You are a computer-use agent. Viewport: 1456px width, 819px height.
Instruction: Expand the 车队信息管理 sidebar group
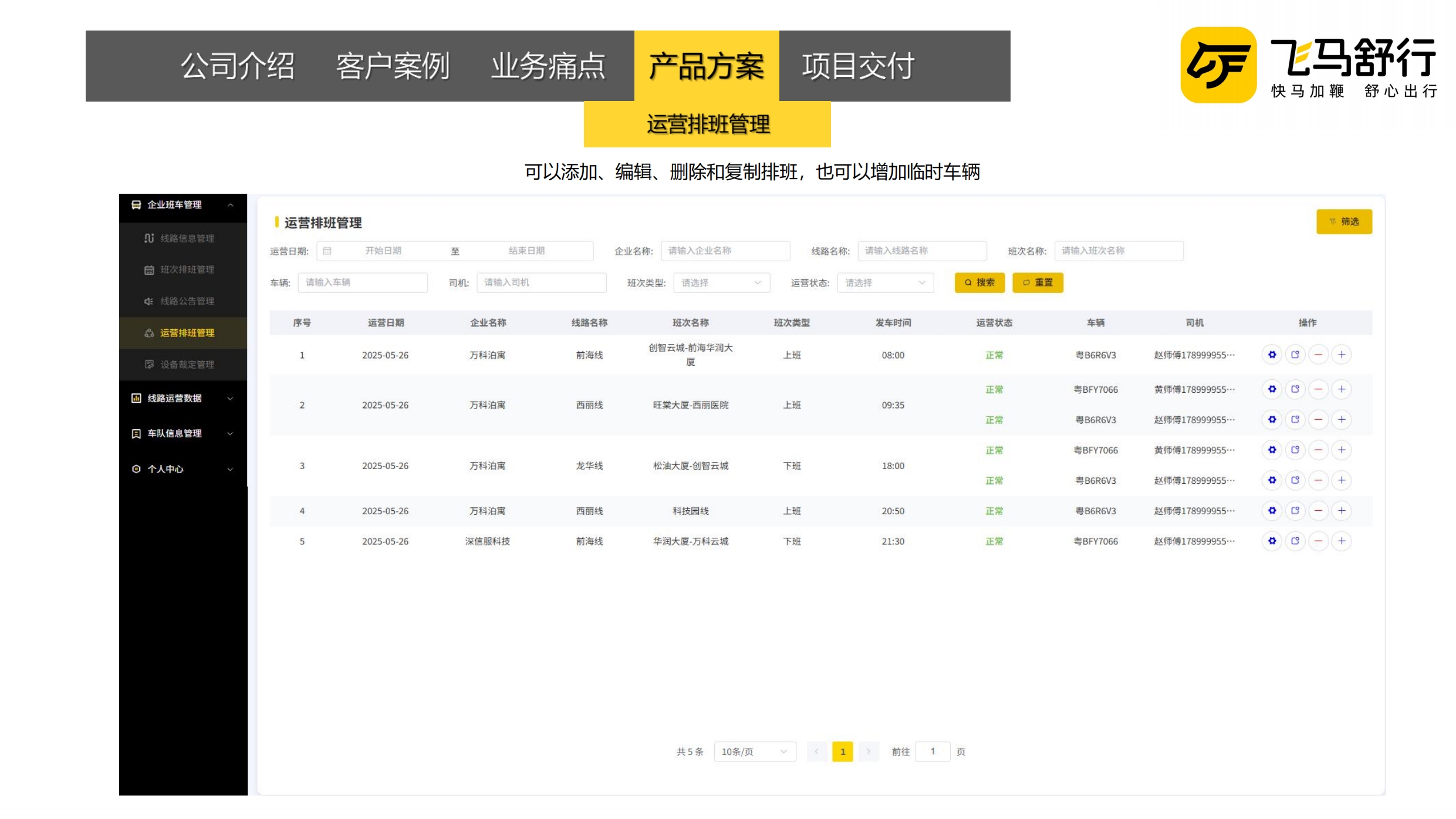point(183,434)
